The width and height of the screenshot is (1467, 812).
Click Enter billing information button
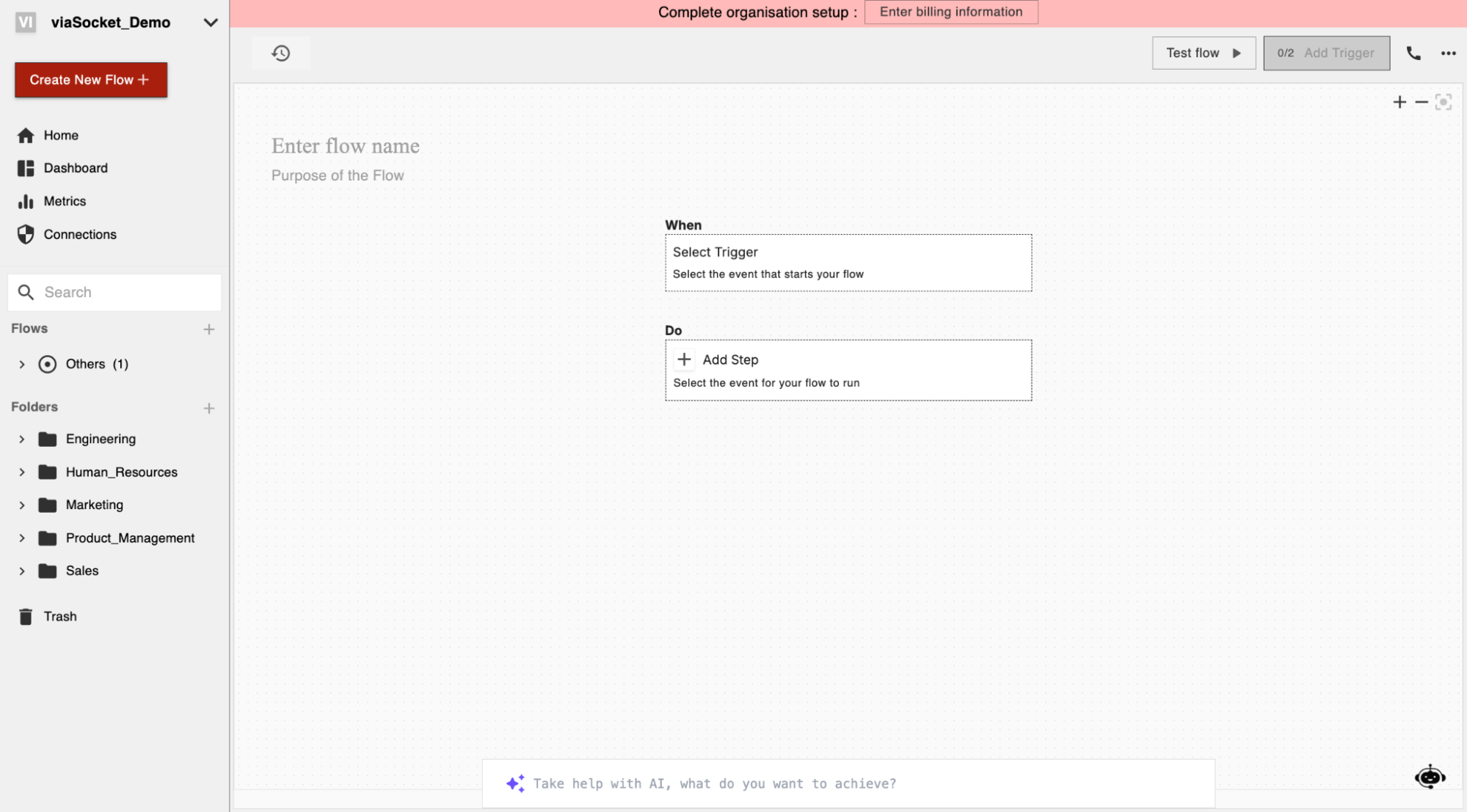pyautogui.click(x=950, y=12)
